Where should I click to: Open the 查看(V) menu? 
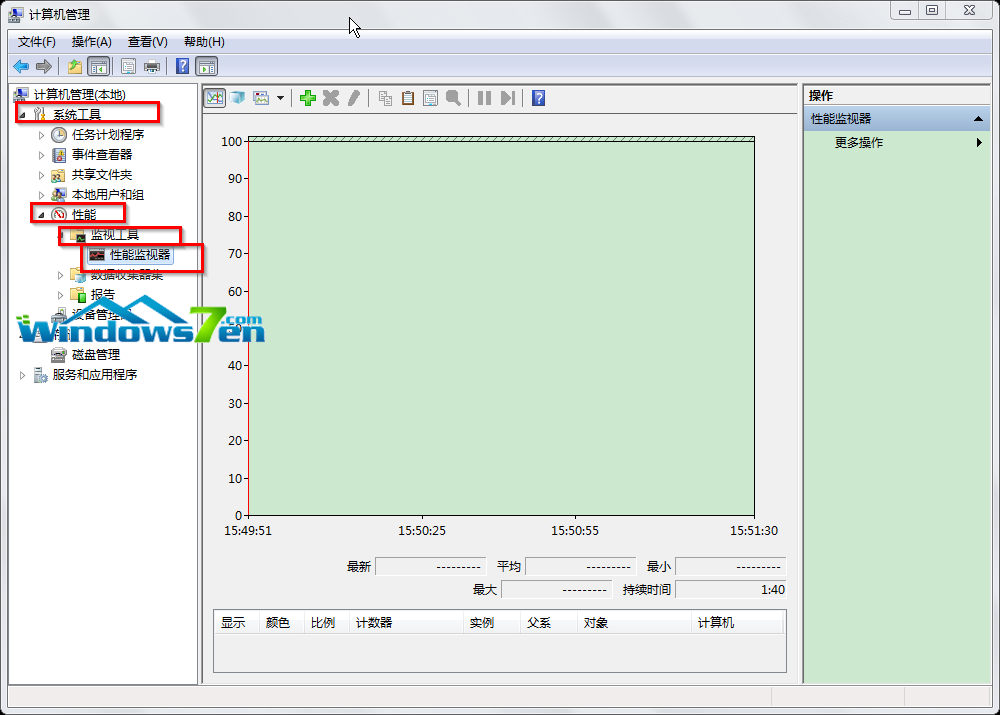147,42
